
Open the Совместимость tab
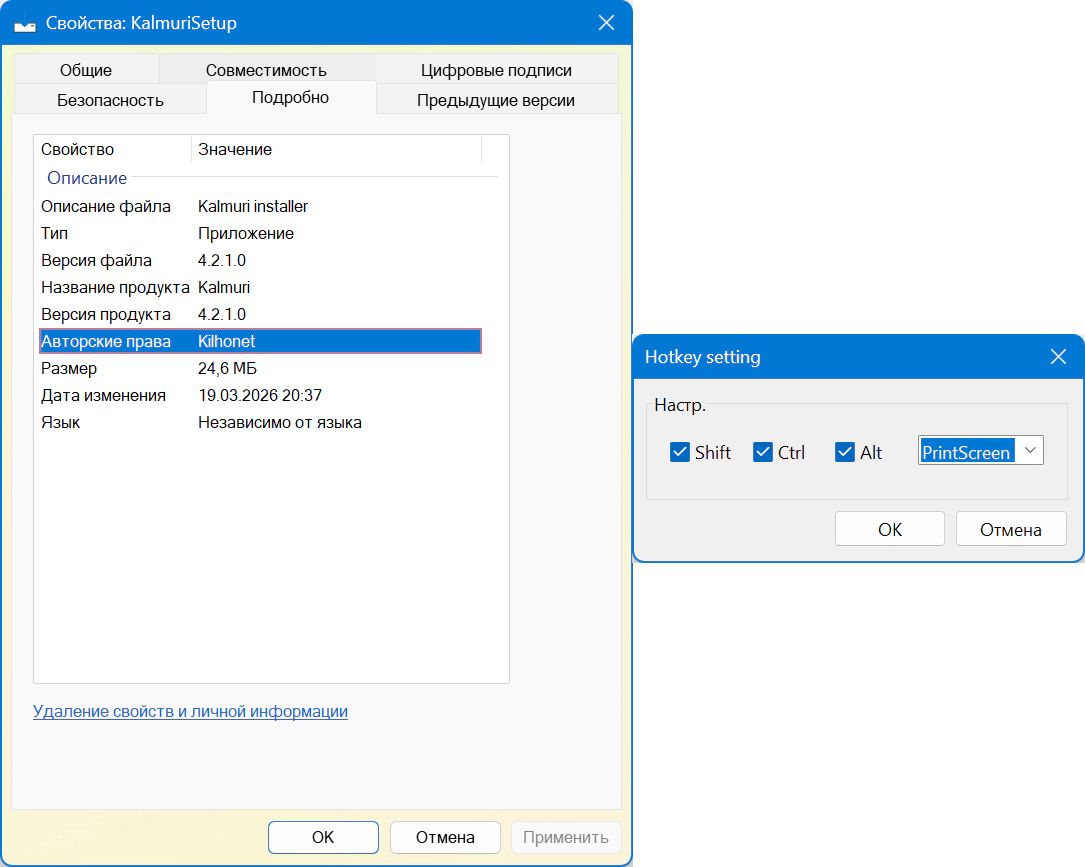point(266,70)
